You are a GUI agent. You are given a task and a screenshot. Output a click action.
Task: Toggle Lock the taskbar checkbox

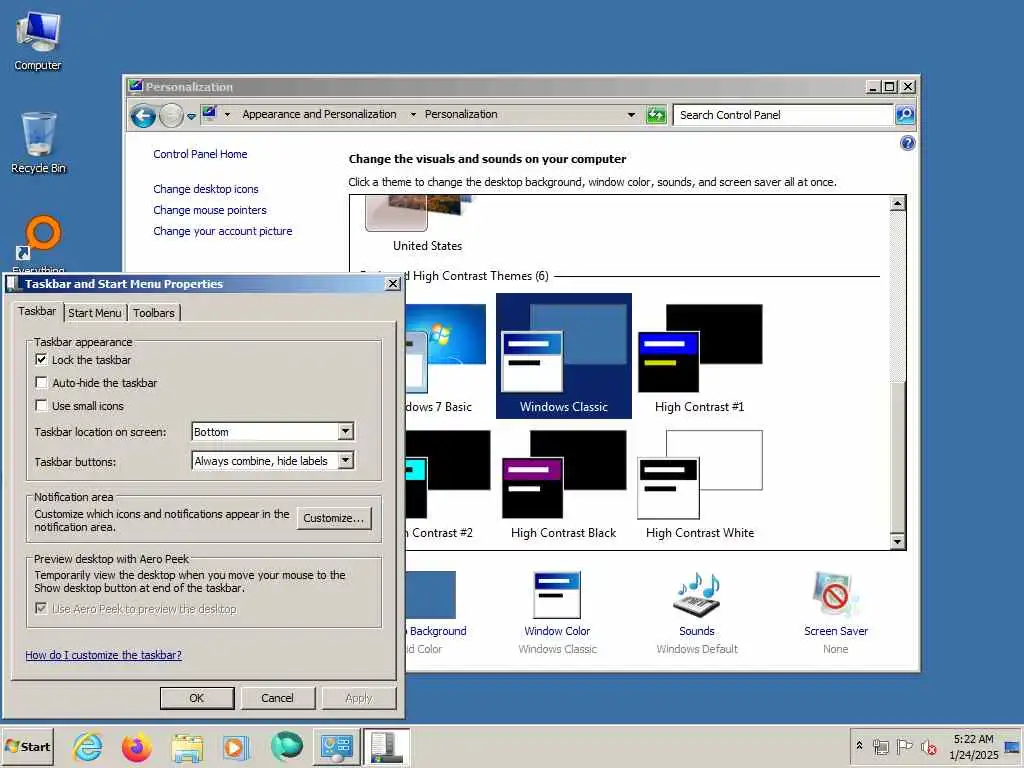coord(41,360)
